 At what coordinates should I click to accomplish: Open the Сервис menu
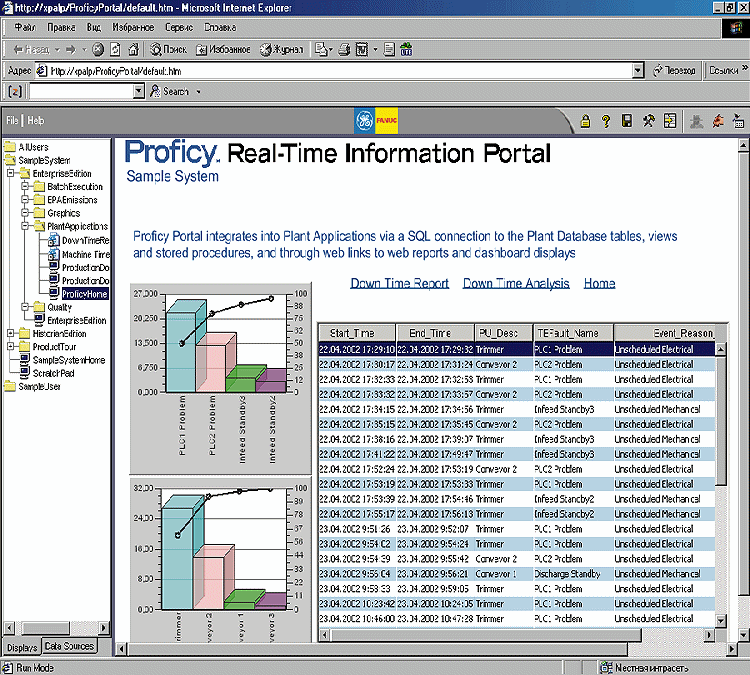179,27
